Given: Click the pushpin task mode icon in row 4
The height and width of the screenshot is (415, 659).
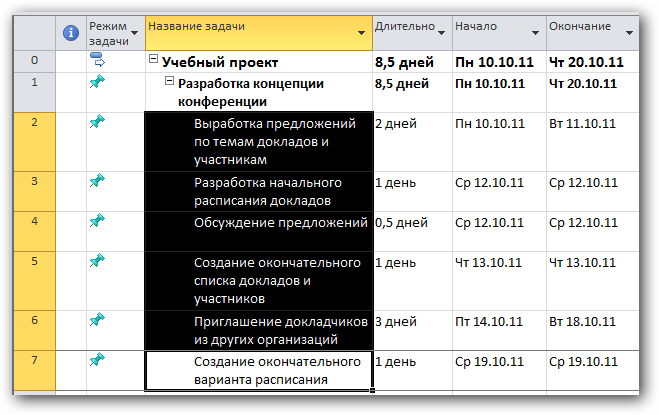Looking at the screenshot, I should coord(97,220).
